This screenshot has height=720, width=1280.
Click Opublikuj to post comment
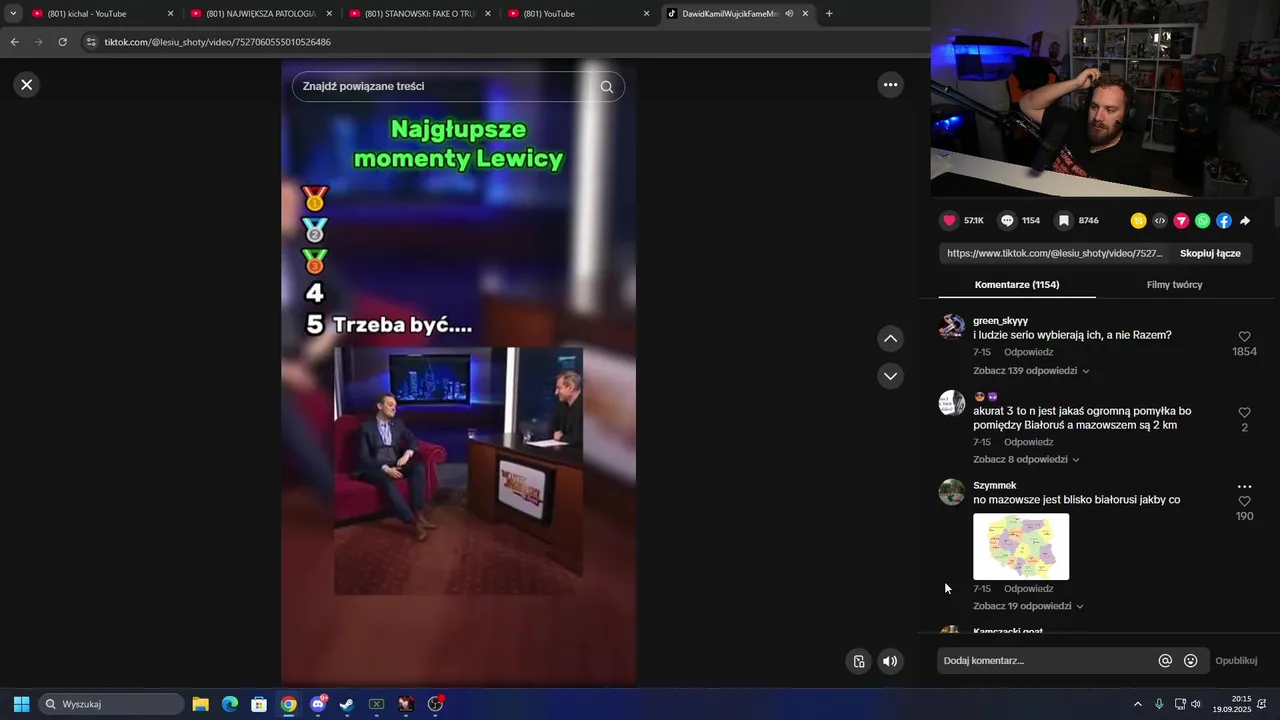(1236, 661)
